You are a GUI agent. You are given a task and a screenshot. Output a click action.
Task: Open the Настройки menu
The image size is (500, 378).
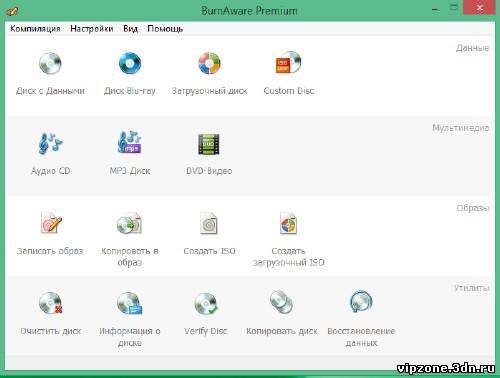pyautogui.click(x=92, y=29)
